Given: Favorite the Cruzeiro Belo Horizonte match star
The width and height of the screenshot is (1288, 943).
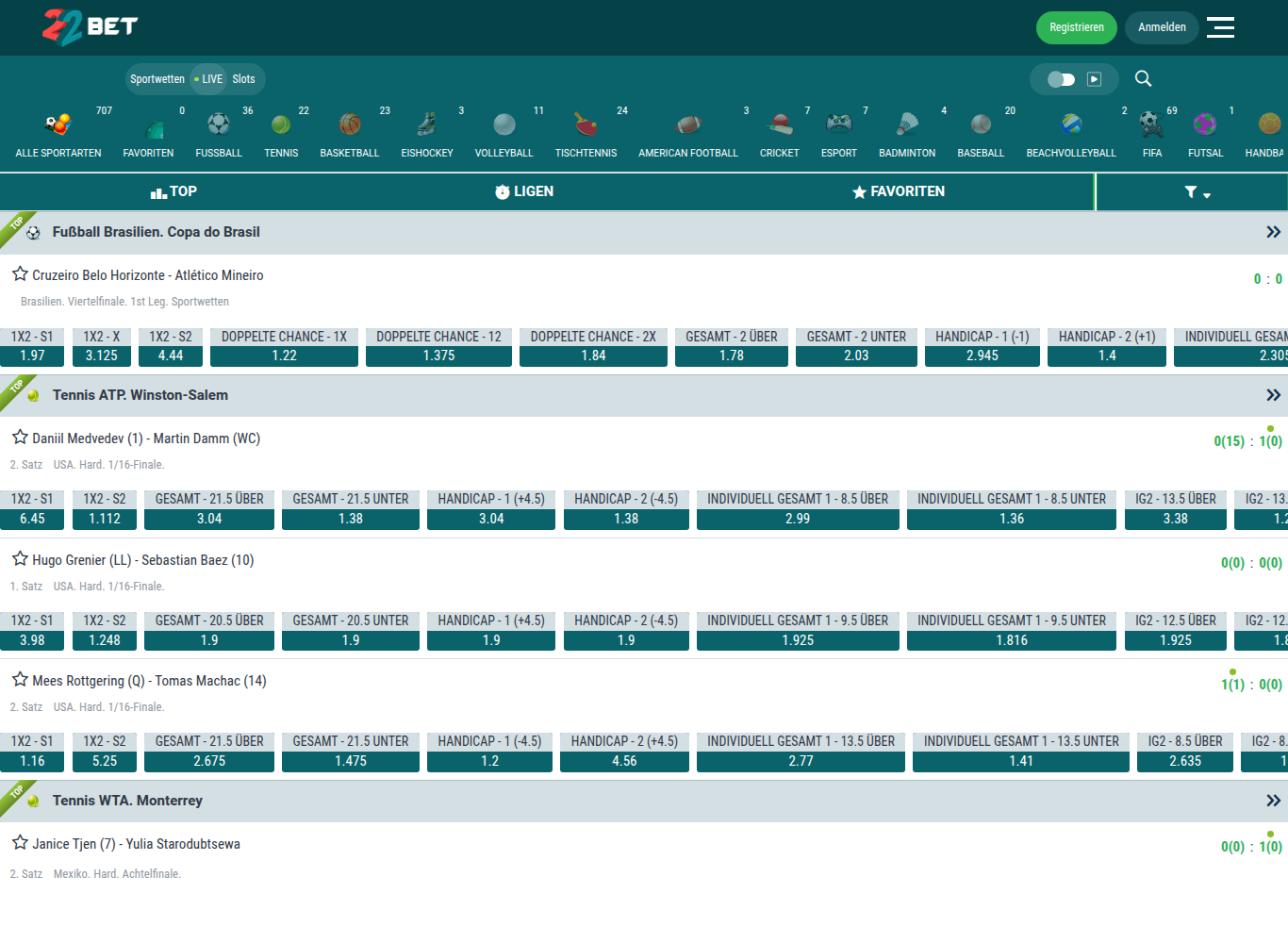Looking at the screenshot, I should [20, 273].
